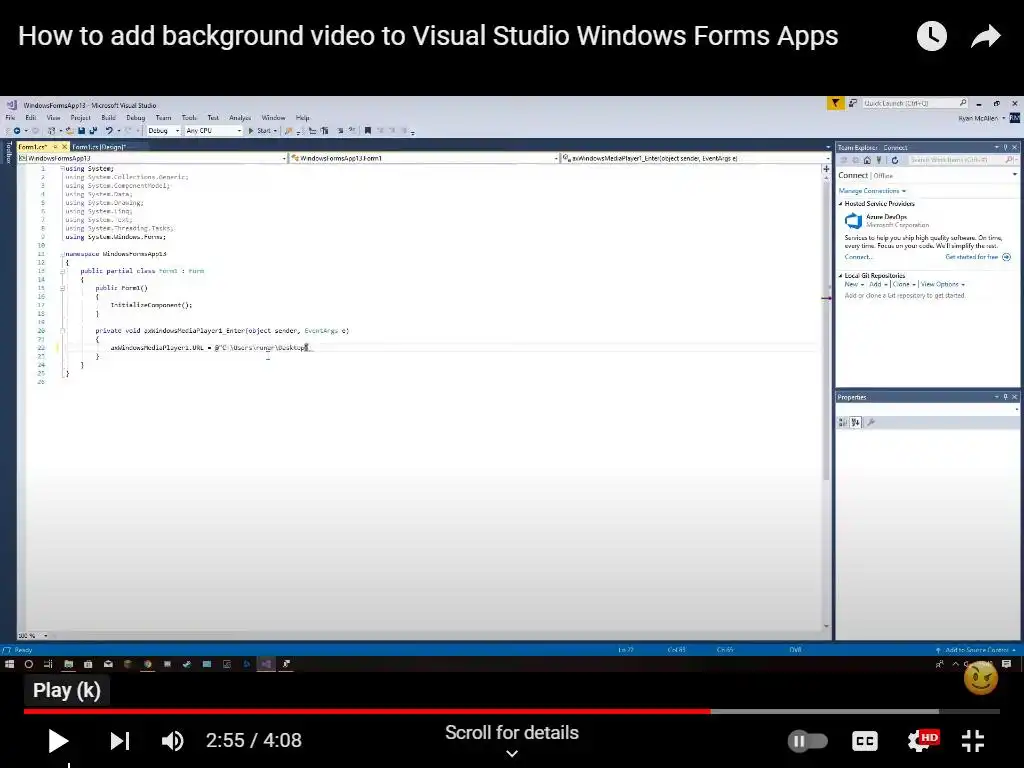
Task: Click the Save All toolbar icon
Action: click(x=93, y=131)
